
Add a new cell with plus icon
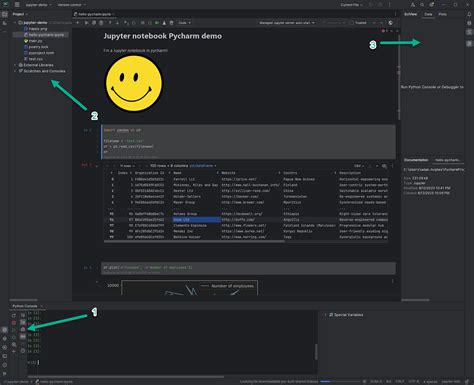pyautogui.click(x=78, y=23)
